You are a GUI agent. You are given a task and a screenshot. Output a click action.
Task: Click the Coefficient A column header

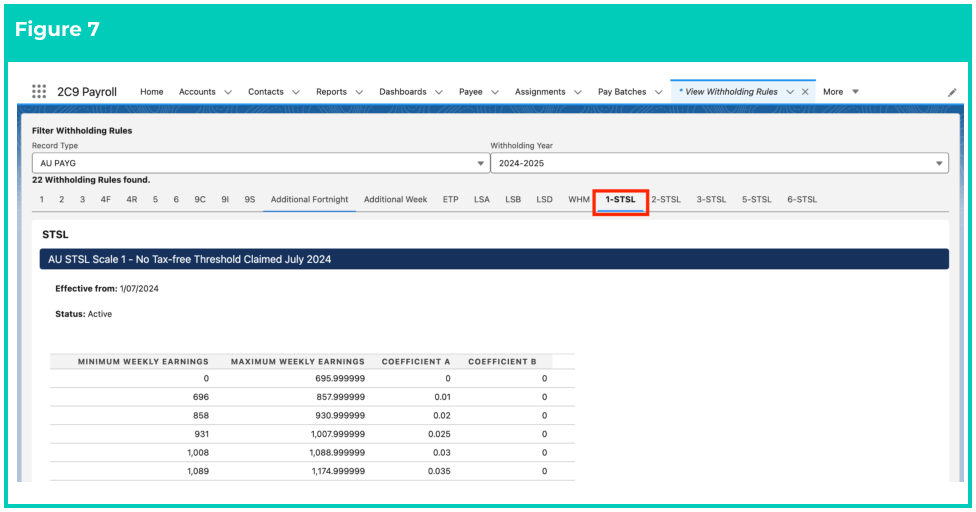pos(416,361)
